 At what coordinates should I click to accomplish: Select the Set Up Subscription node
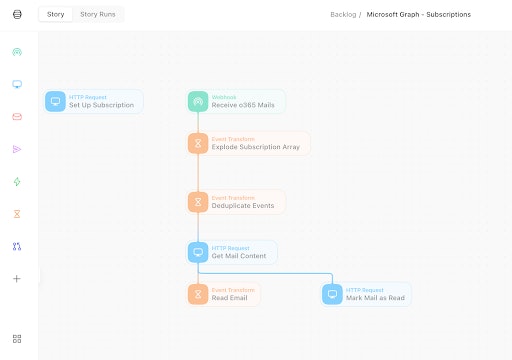tap(94, 101)
